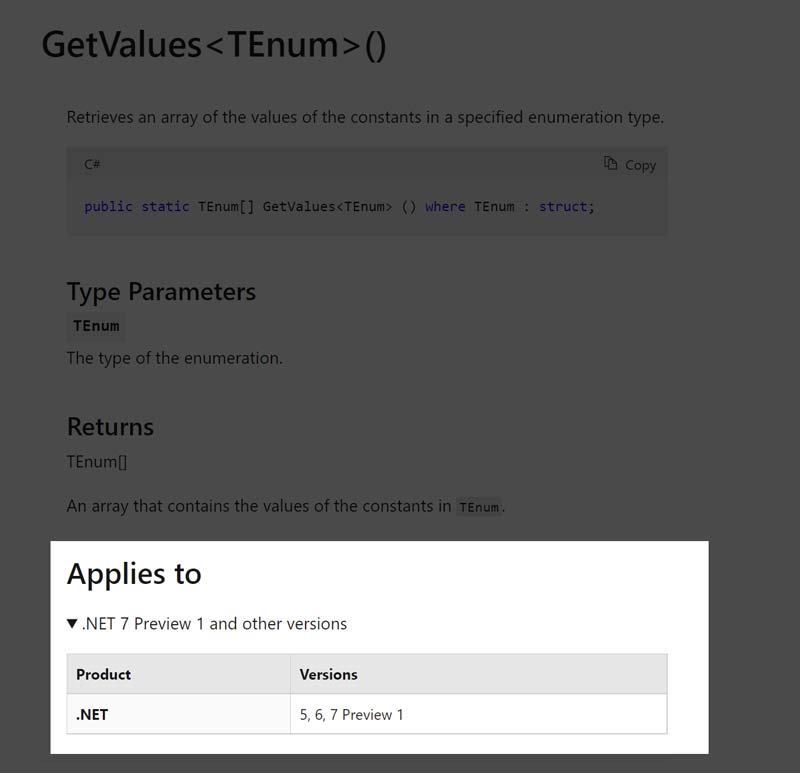Click the "where" keyword in the code snippet

445,207
